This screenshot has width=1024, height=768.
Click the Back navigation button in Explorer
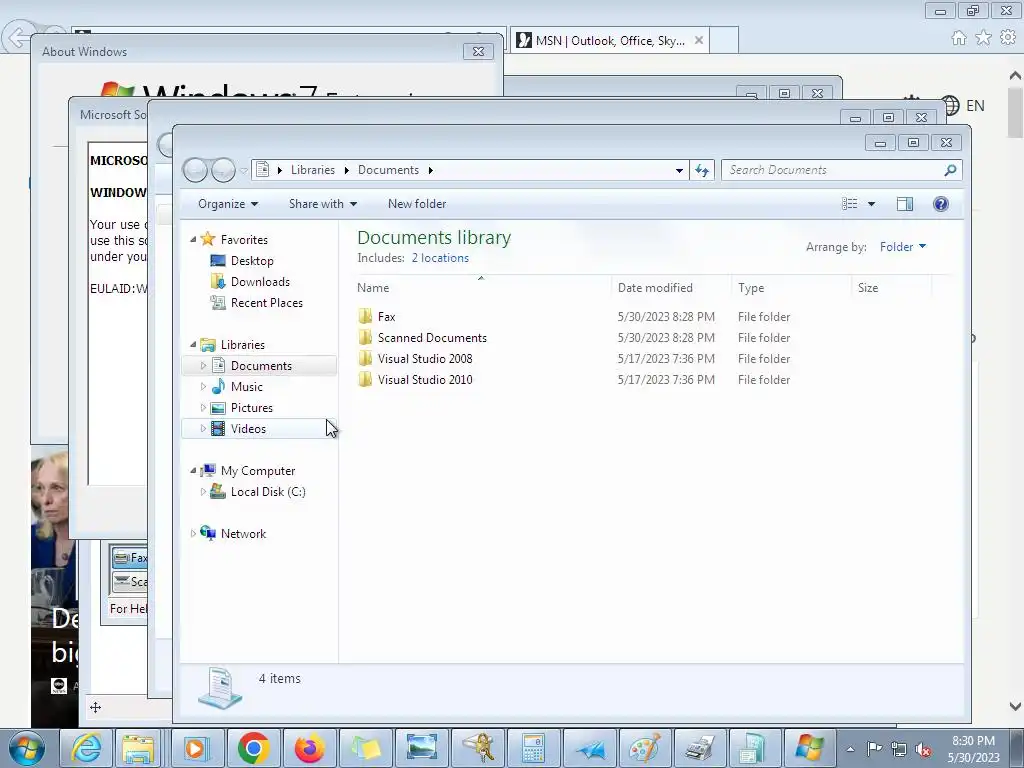pos(195,170)
